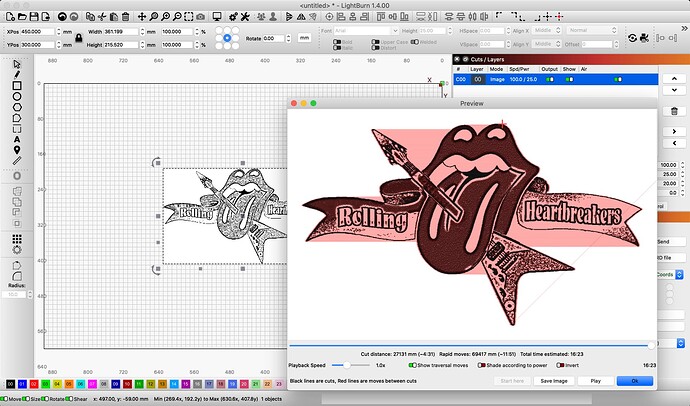Open the Circular Array gear tool
Image resolution: width=690 pixels, height=406 pixels.
[17, 250]
